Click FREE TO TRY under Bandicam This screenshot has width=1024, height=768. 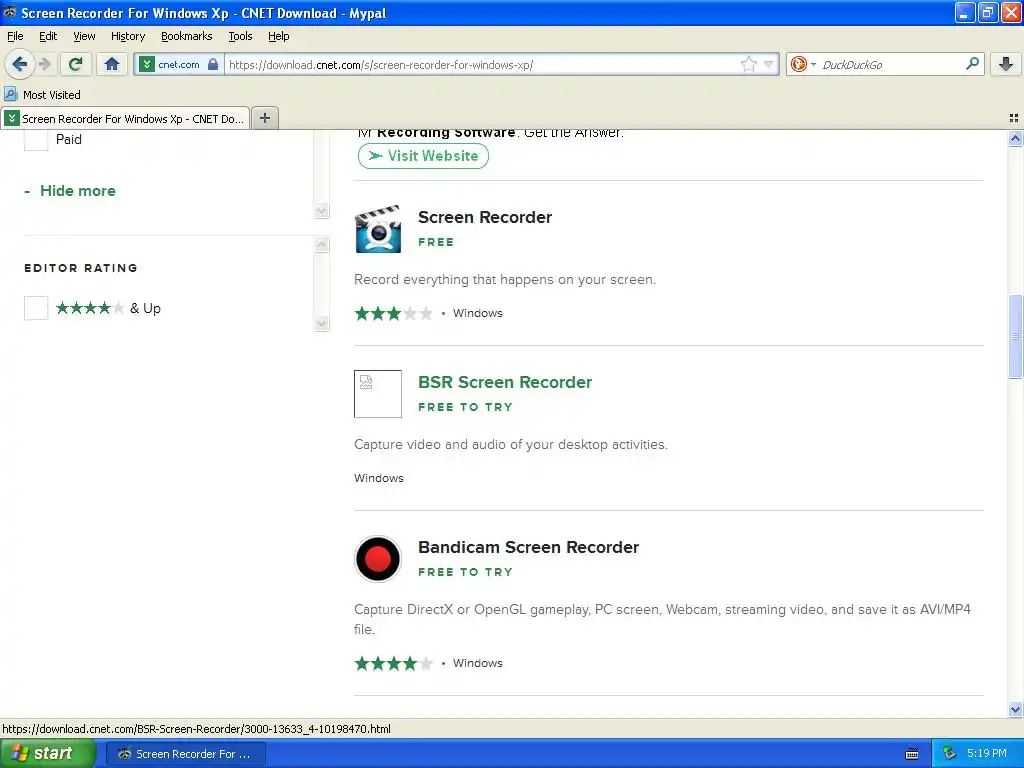point(465,572)
